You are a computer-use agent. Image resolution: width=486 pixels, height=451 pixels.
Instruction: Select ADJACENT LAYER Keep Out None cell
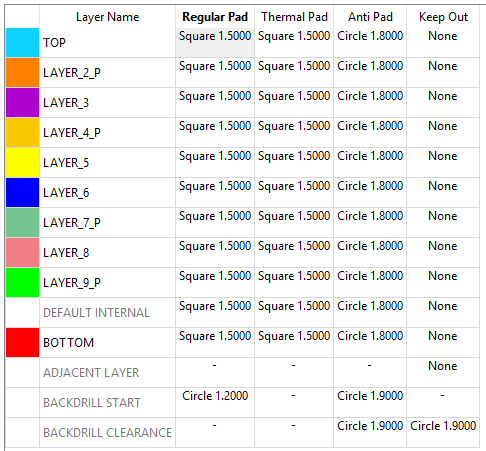(x=443, y=372)
